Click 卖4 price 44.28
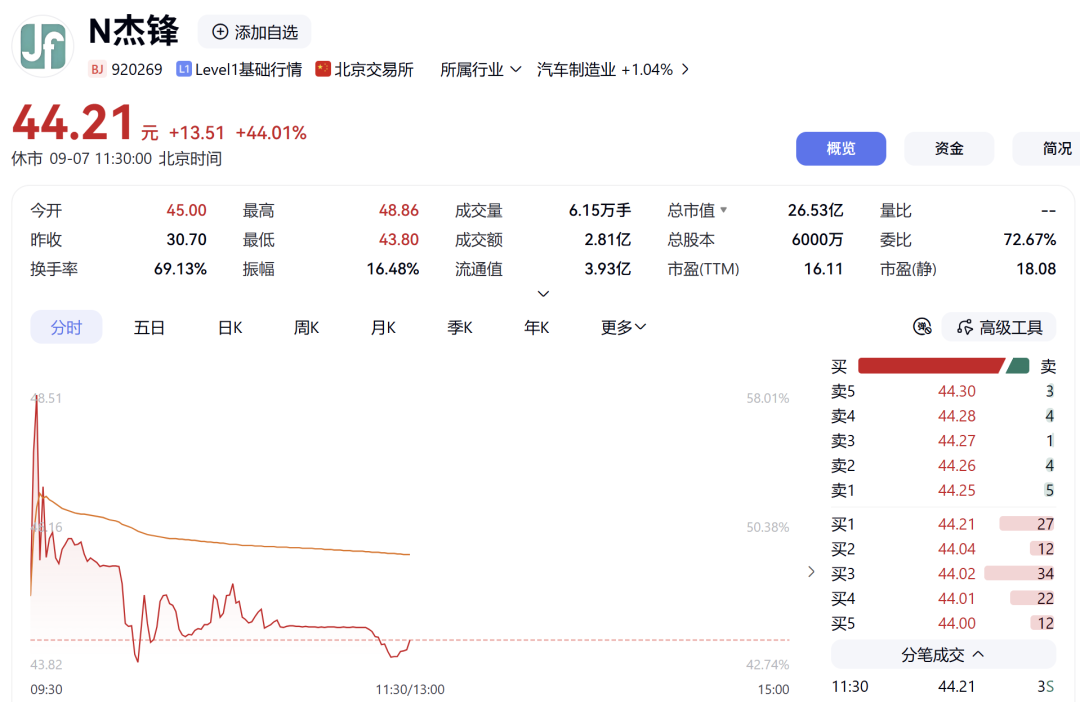Viewport: 1080px width, 702px height. [x=957, y=416]
